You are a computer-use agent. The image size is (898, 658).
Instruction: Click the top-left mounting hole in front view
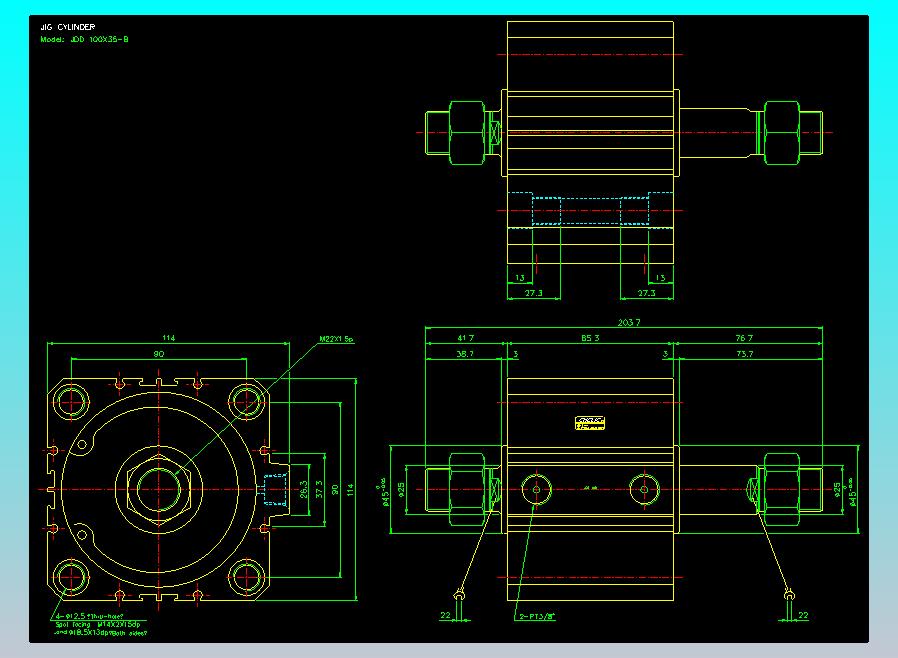point(72,402)
